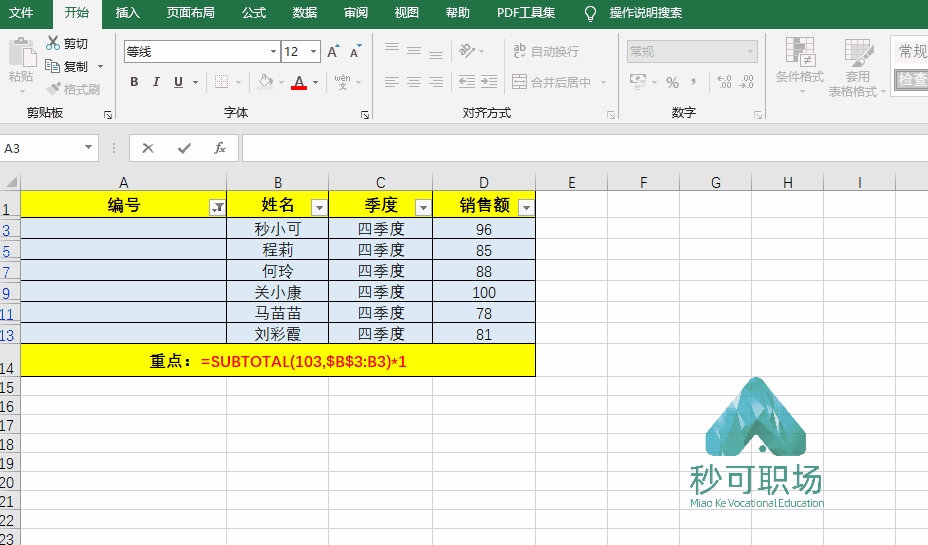Open the number format (常规) dropdown

coord(750,51)
